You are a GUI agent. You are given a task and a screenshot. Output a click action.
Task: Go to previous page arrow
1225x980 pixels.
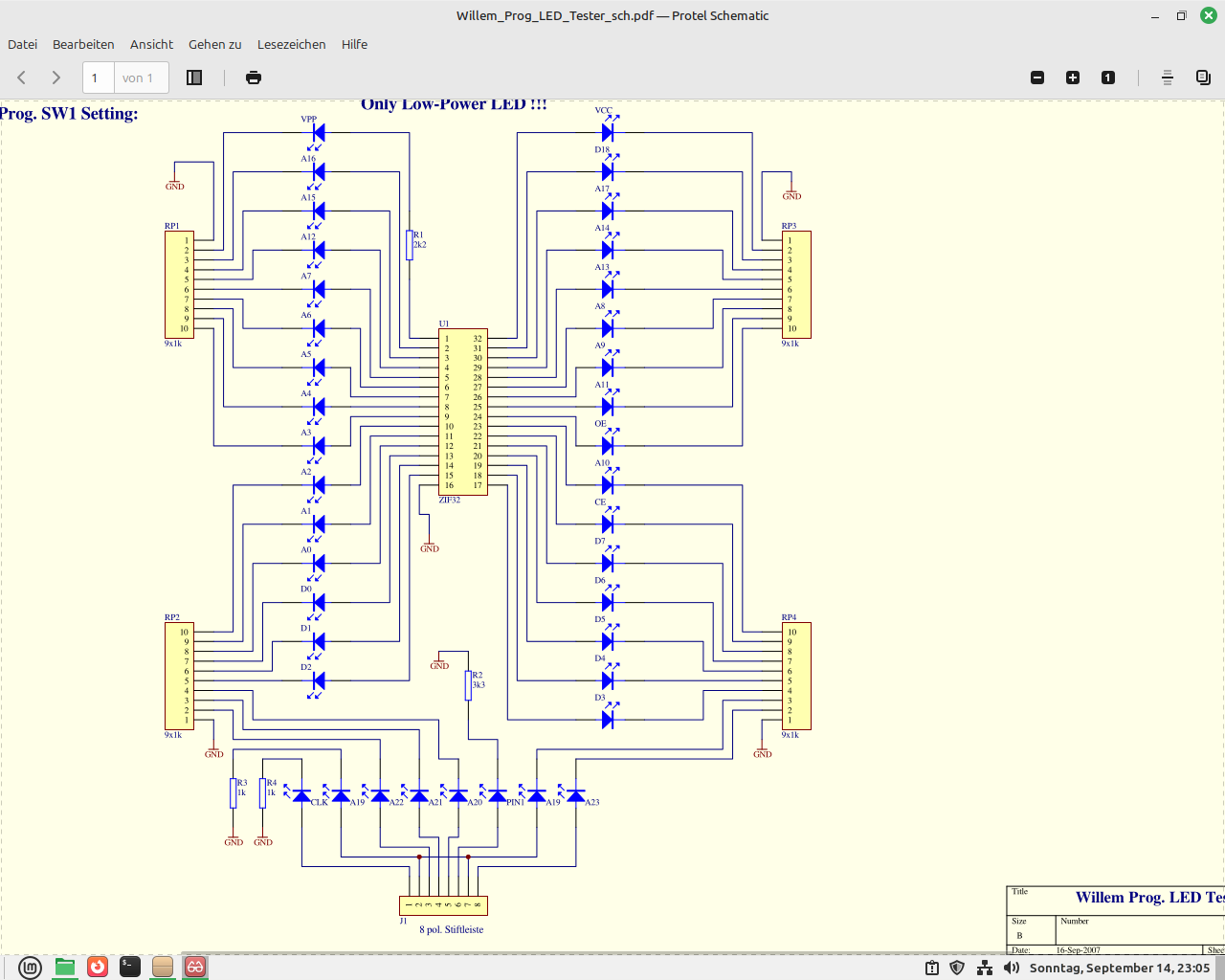(x=22, y=78)
